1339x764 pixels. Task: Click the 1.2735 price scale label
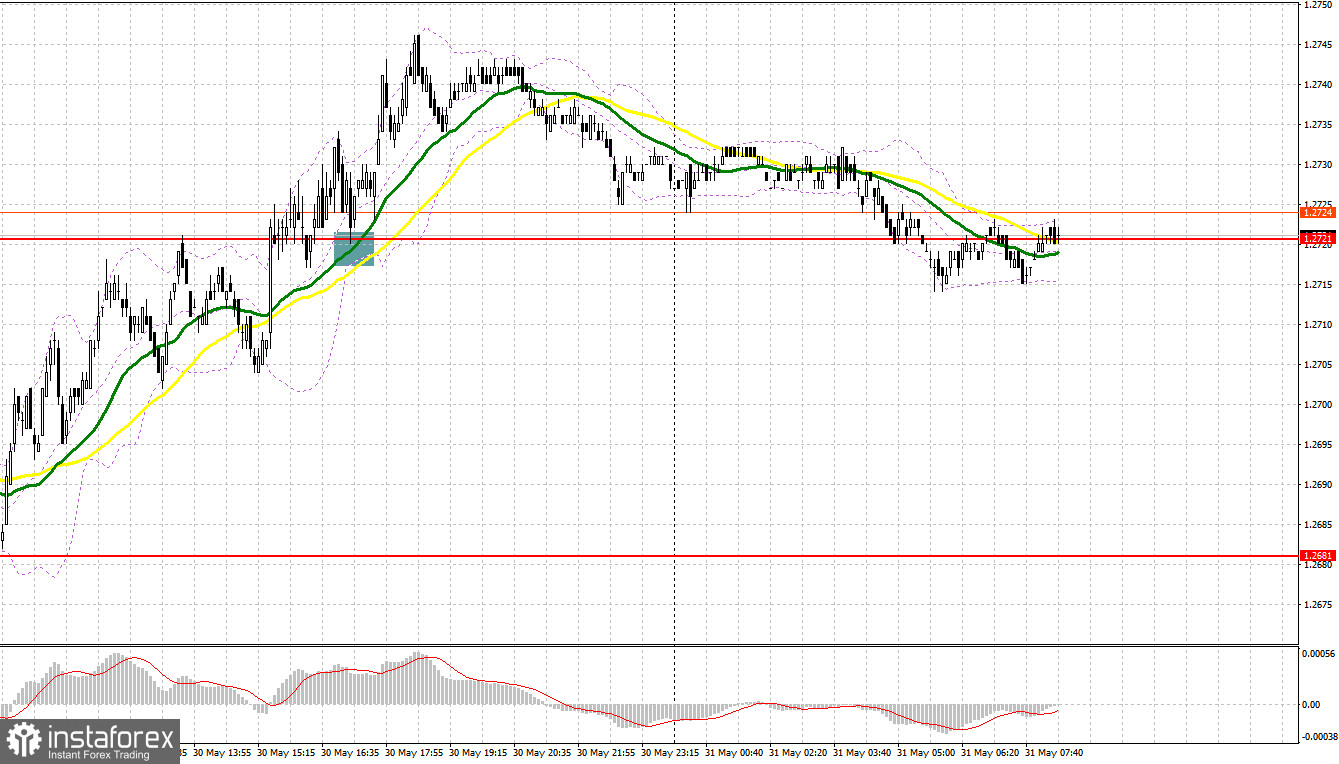(x=1317, y=124)
